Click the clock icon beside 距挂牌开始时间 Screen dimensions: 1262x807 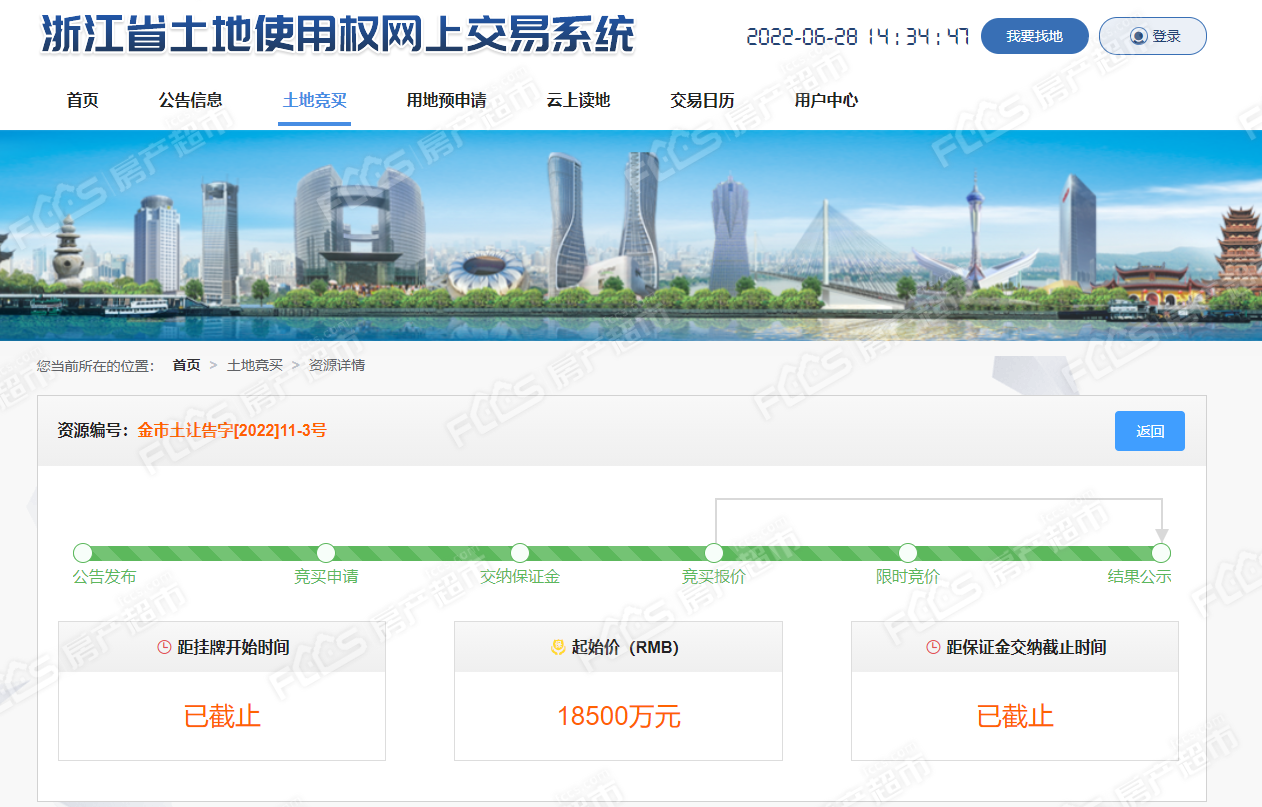point(165,647)
